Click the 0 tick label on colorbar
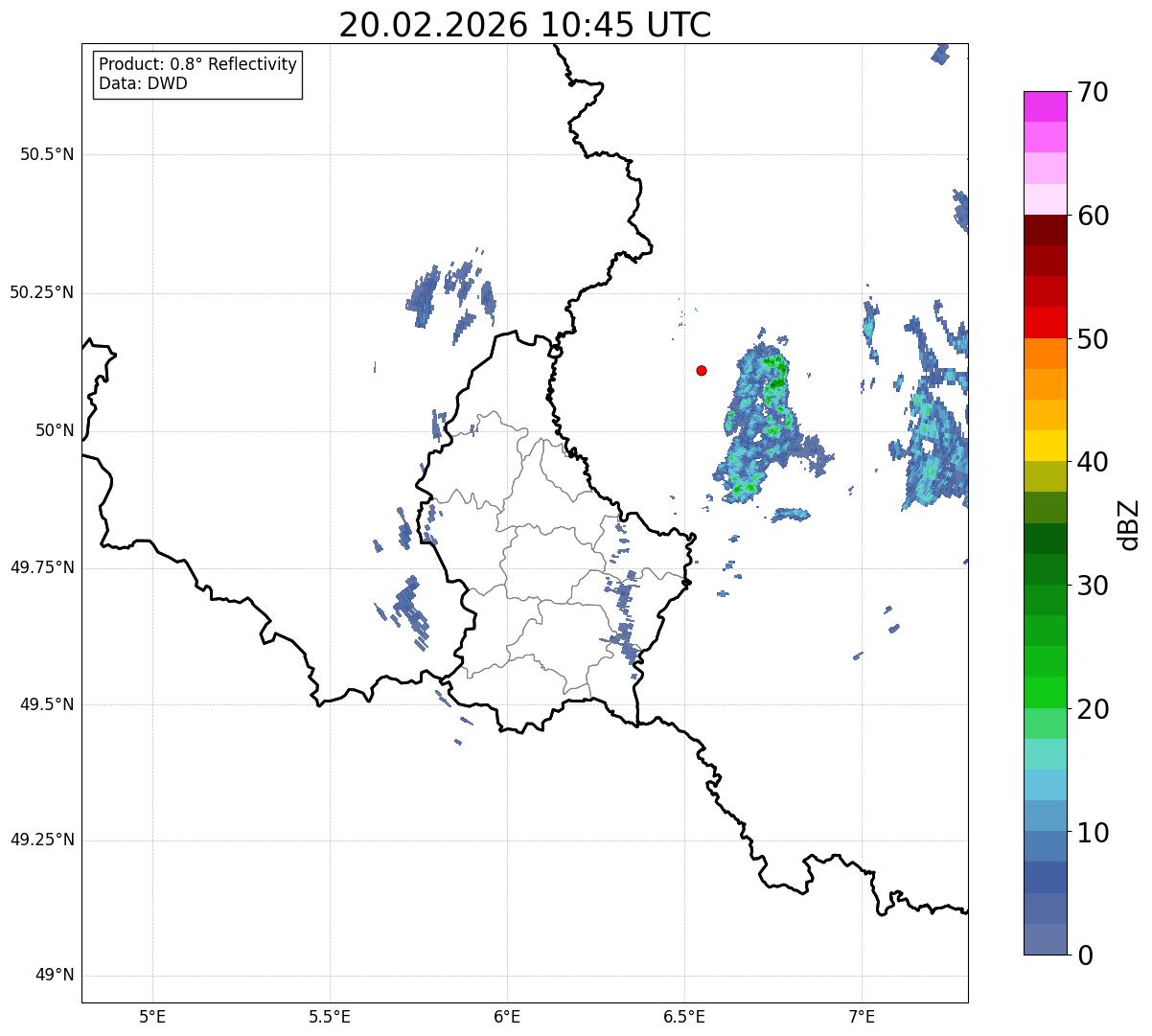This screenshot has height=1036, width=1152. (x=1086, y=955)
